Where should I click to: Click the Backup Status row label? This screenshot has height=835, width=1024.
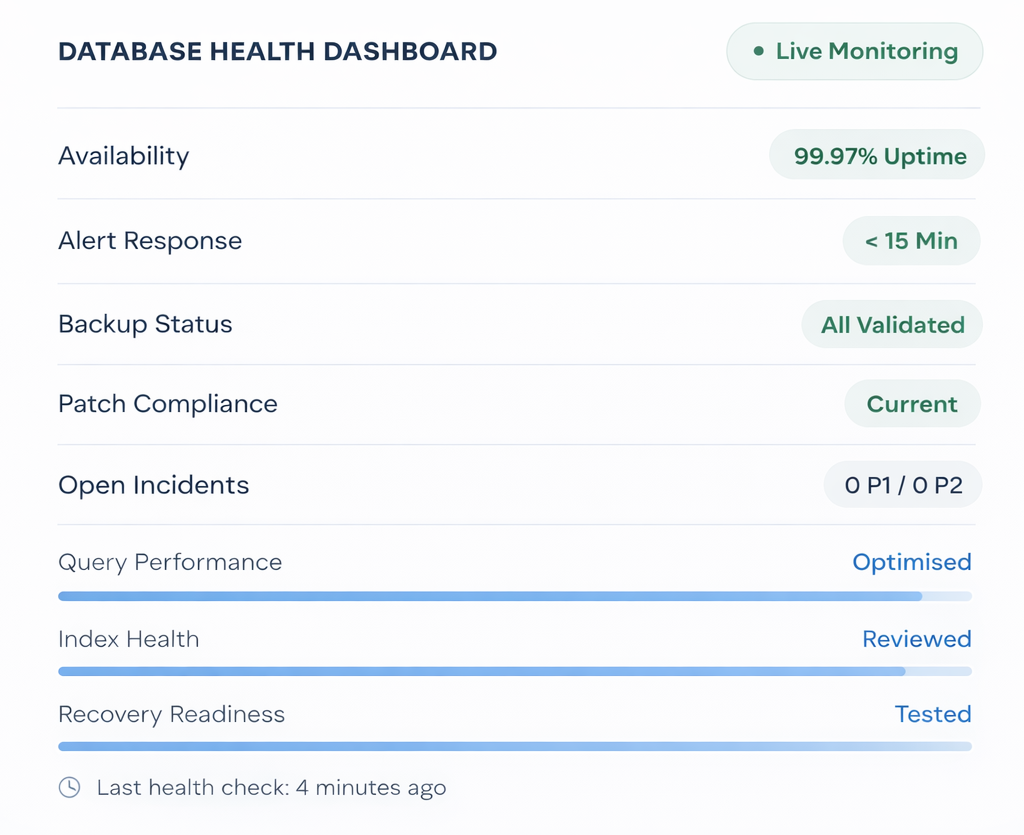click(145, 324)
